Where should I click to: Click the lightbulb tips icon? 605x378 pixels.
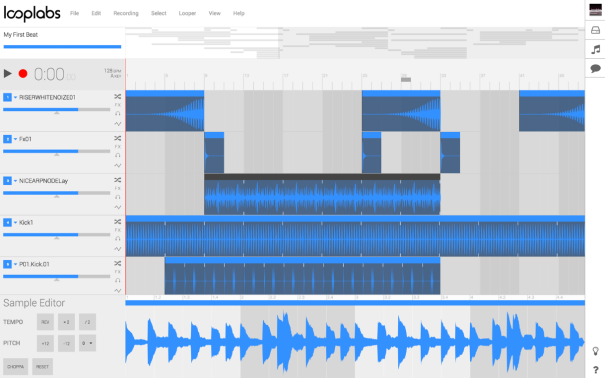tap(595, 351)
